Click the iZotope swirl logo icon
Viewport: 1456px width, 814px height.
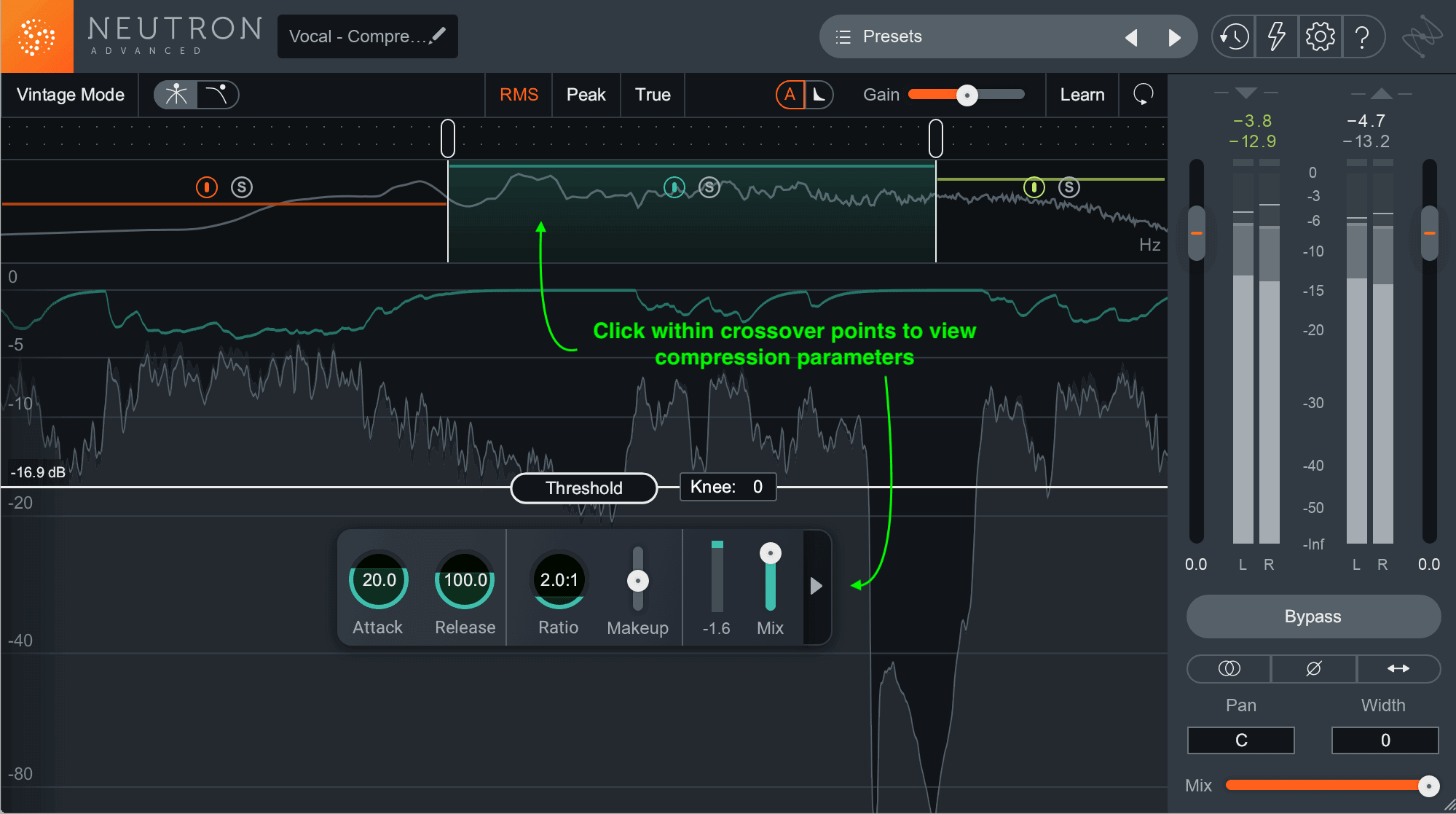(x=1422, y=36)
